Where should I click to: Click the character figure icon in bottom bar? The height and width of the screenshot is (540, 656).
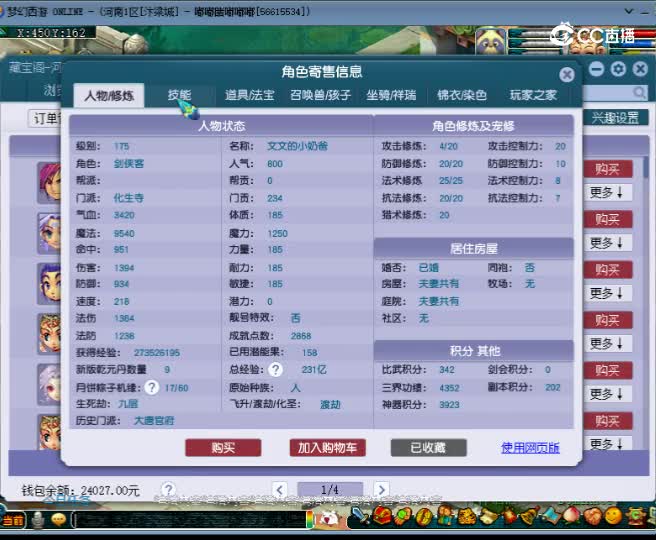pyautogui.click(x=445, y=515)
